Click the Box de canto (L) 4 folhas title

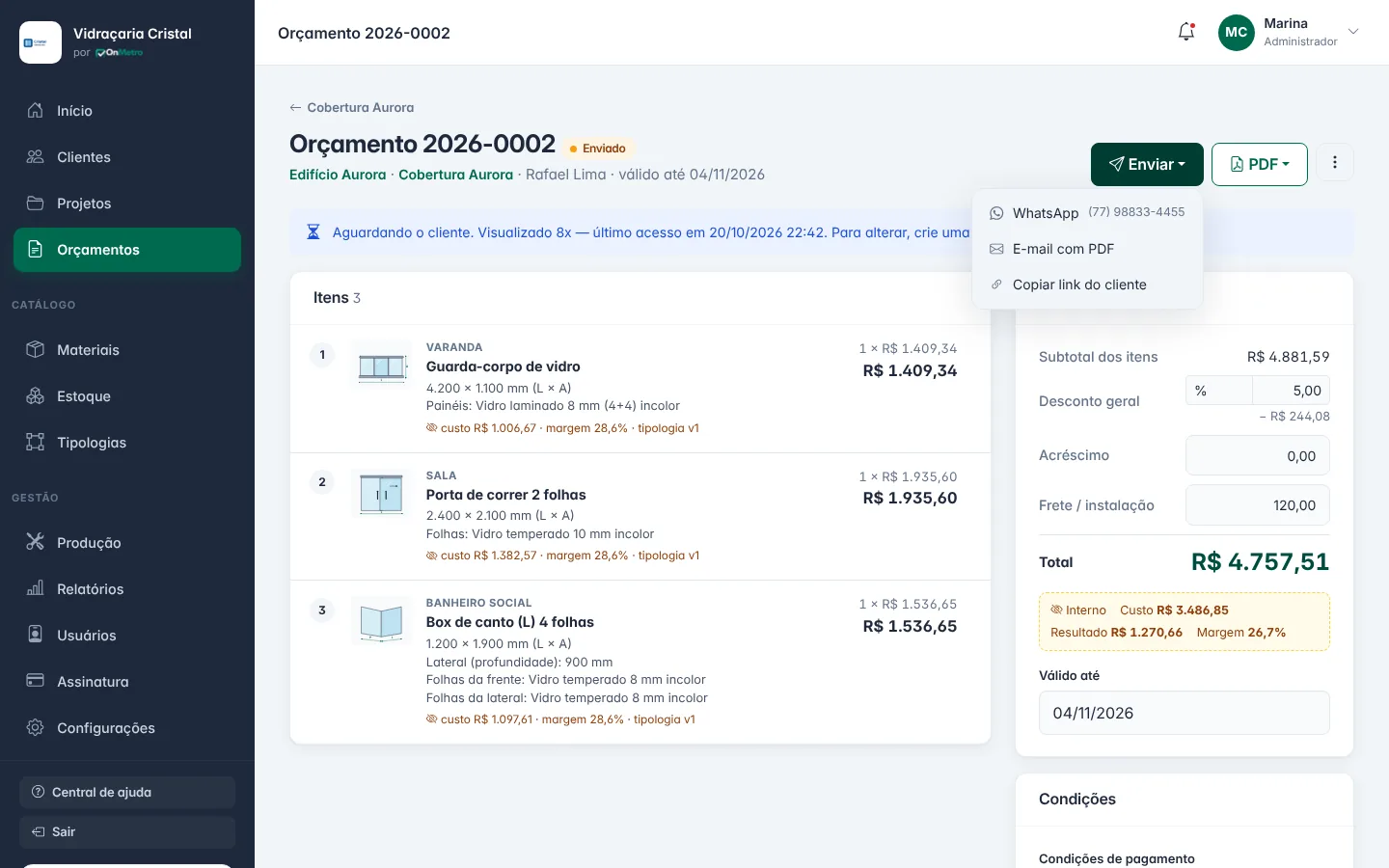pos(510,622)
